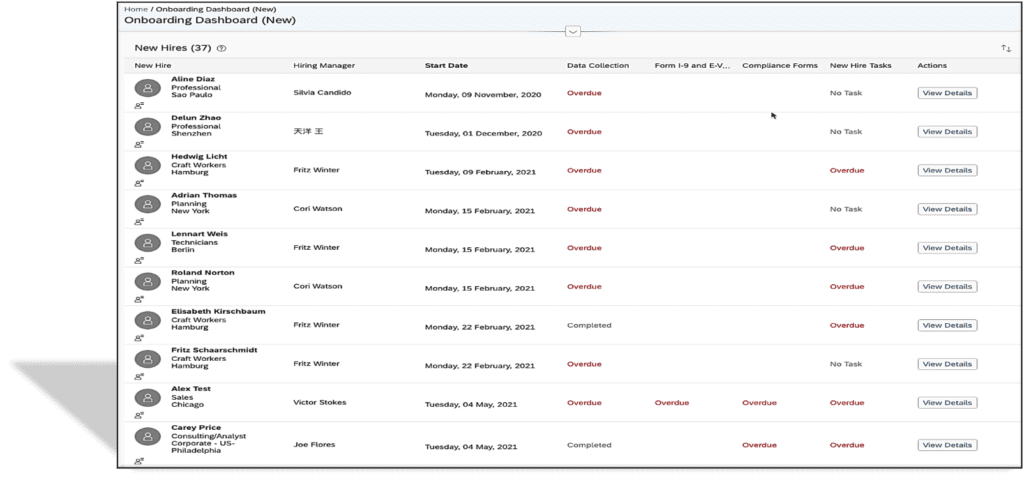Click the small people icon under Roland Norton's avatar
This screenshot has height=479, width=1024.
click(x=139, y=299)
